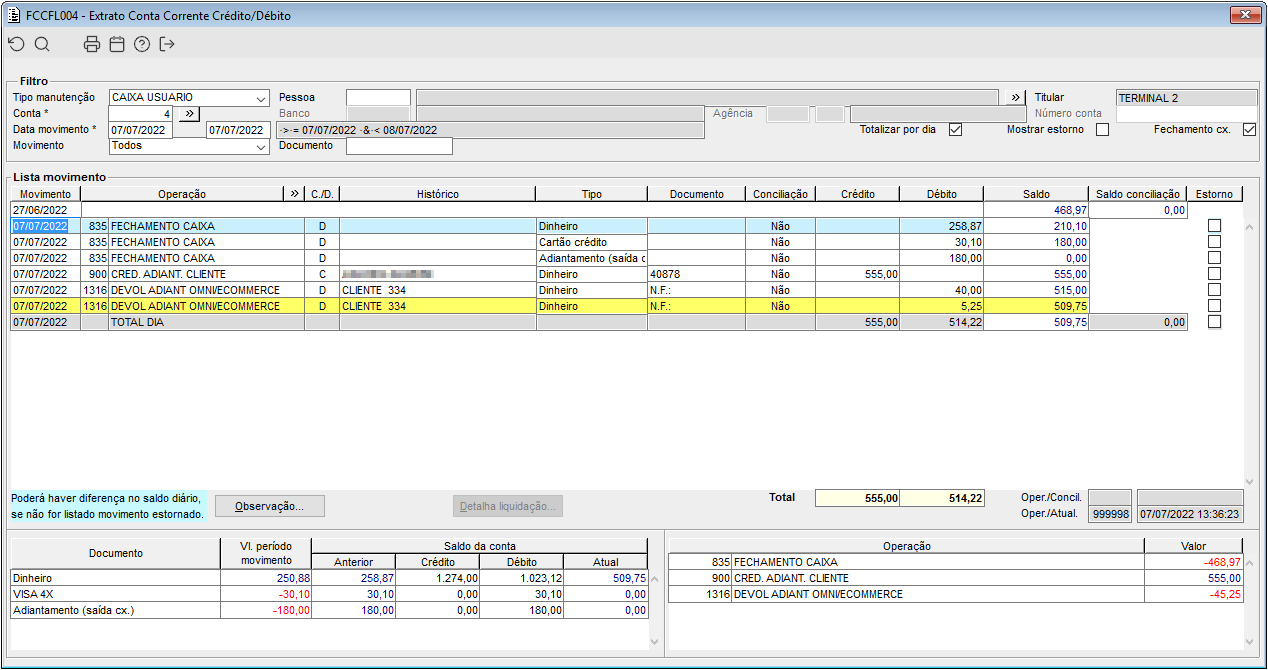
Task: Toggle Fechamento cx. checkbox
Action: tap(1249, 130)
